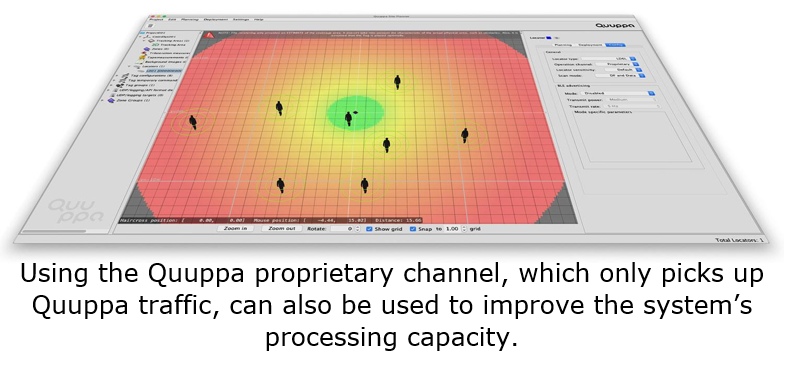The image size is (789, 366).
Task: Click the red warning triangle icon above map
Action: pyautogui.click(x=208, y=35)
